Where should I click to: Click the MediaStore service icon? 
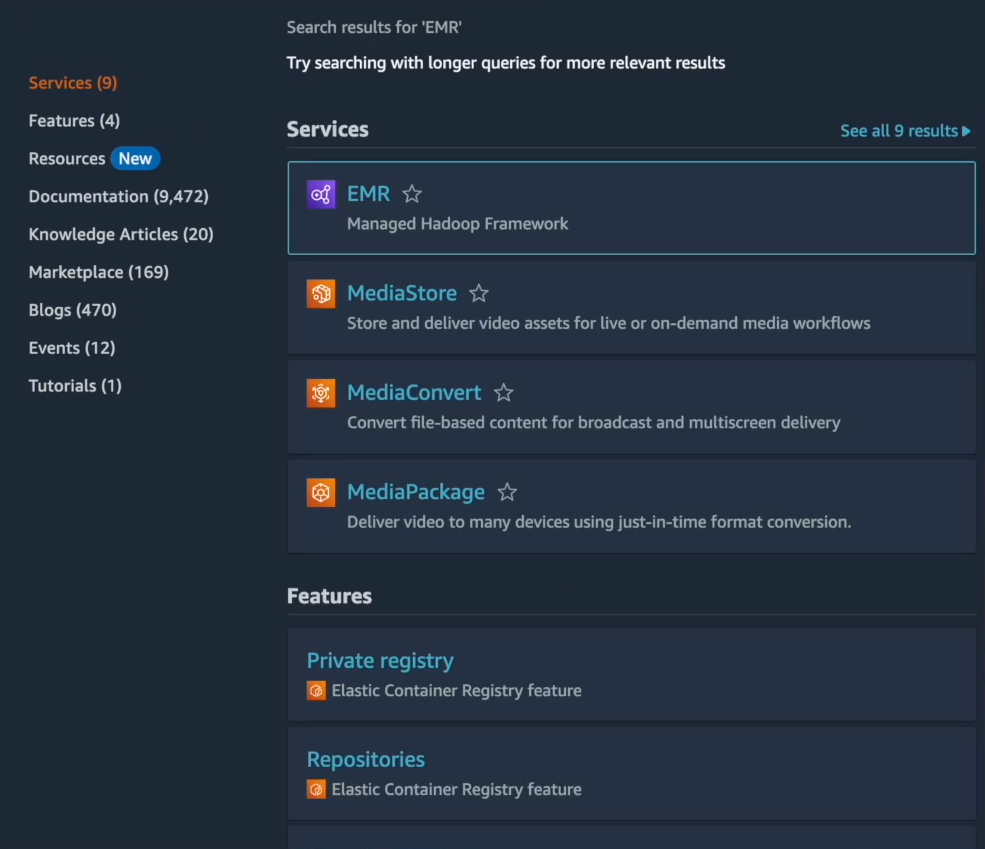pos(320,294)
